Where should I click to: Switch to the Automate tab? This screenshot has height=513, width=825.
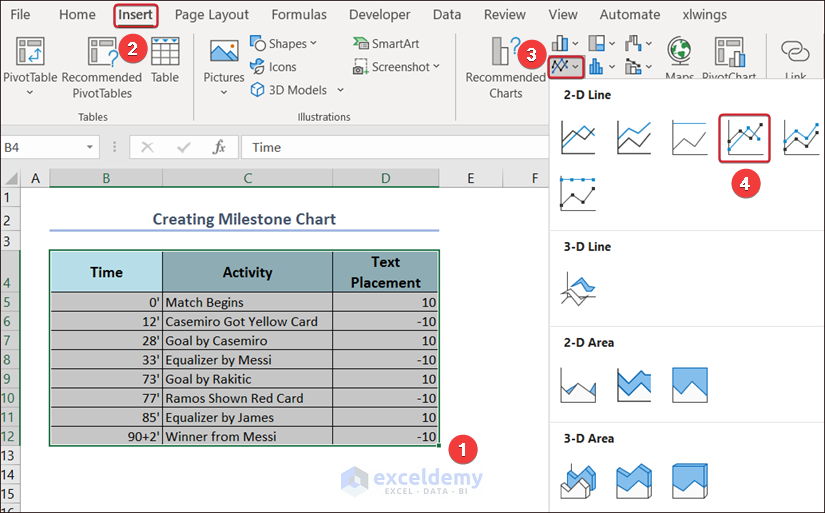pos(630,15)
